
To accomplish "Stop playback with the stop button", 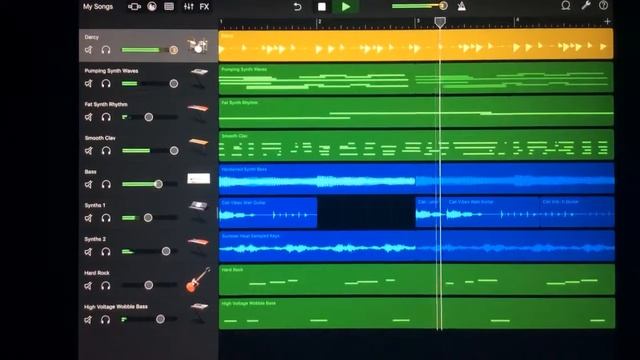I will point(322,7).
